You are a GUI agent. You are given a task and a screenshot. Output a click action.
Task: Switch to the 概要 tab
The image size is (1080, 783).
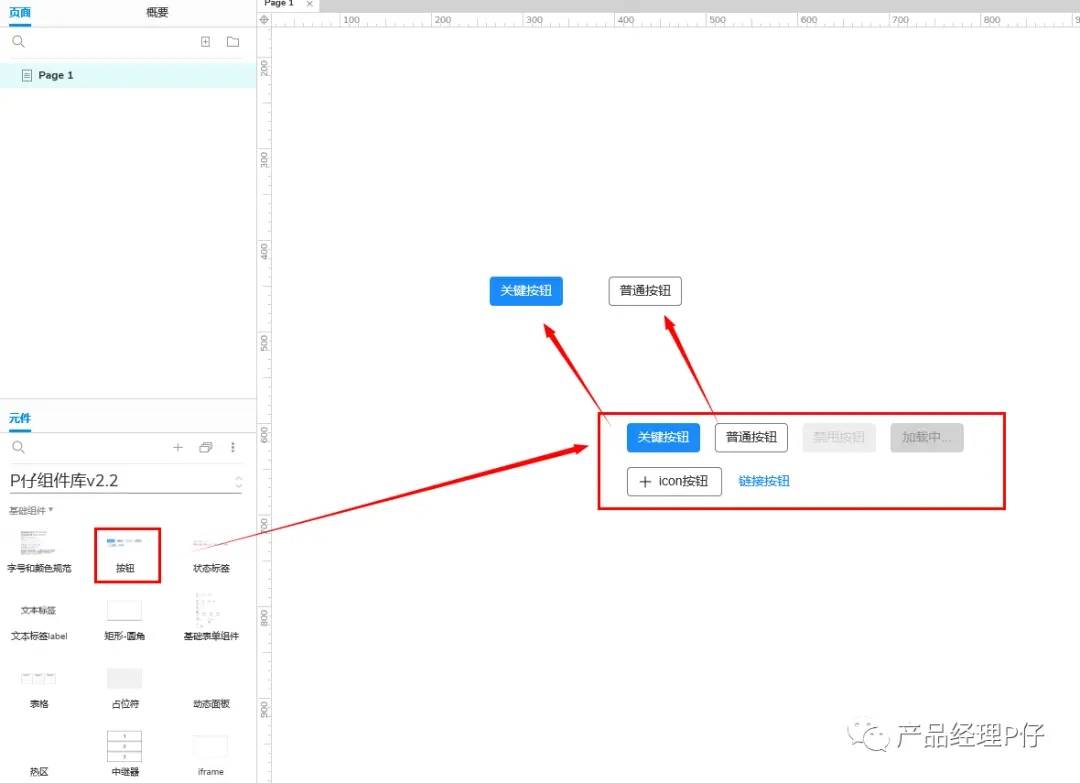pos(157,12)
